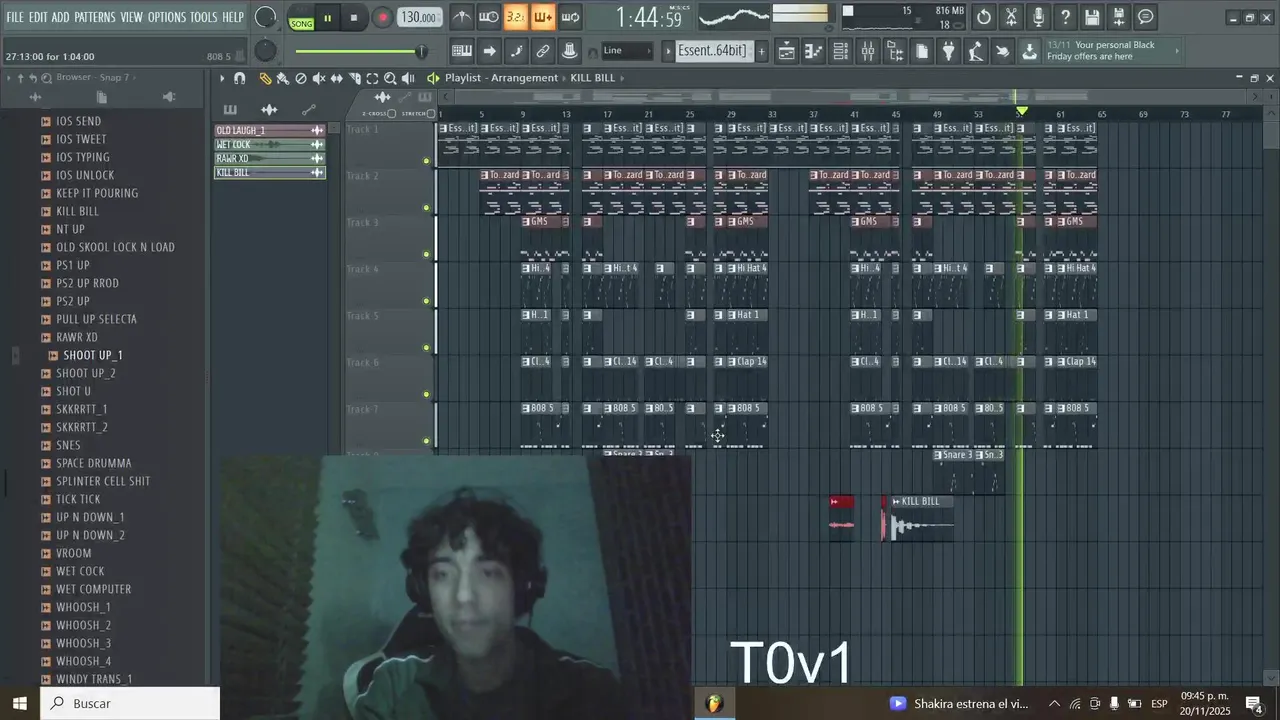The height and width of the screenshot is (720, 1280).
Task: Select OLD LAUGH_1 in the picker panel
Action: (x=270, y=130)
